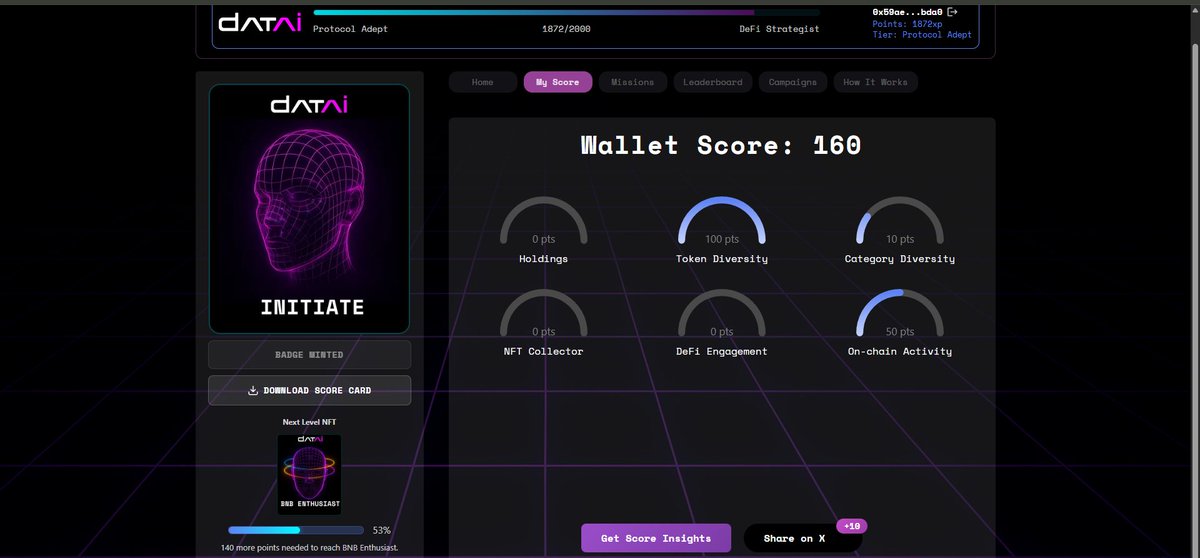Click the On-chain Activity 50 pts gauge
The height and width of the screenshot is (558, 1200).
[900, 314]
